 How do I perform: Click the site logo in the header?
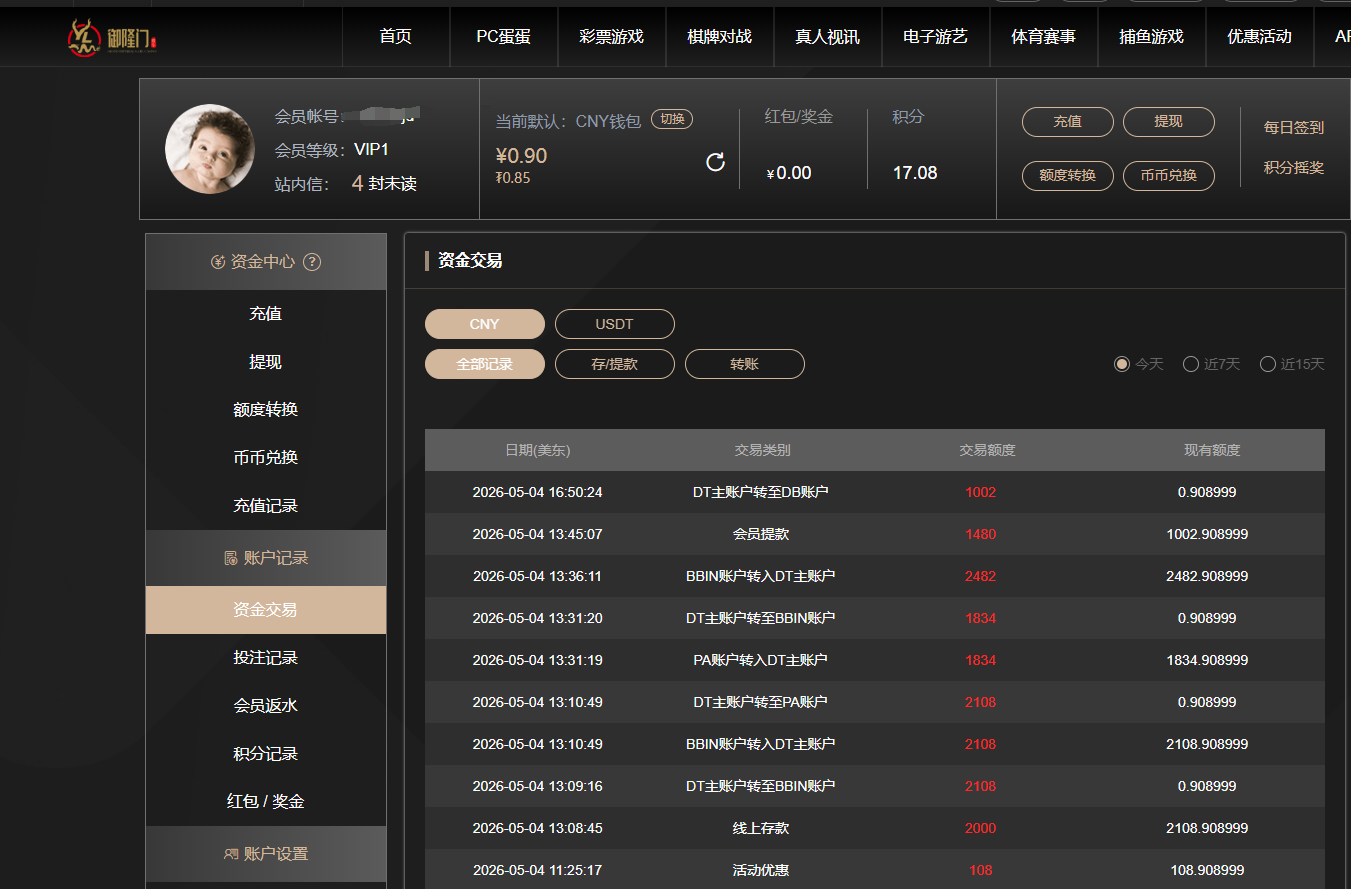(112, 38)
